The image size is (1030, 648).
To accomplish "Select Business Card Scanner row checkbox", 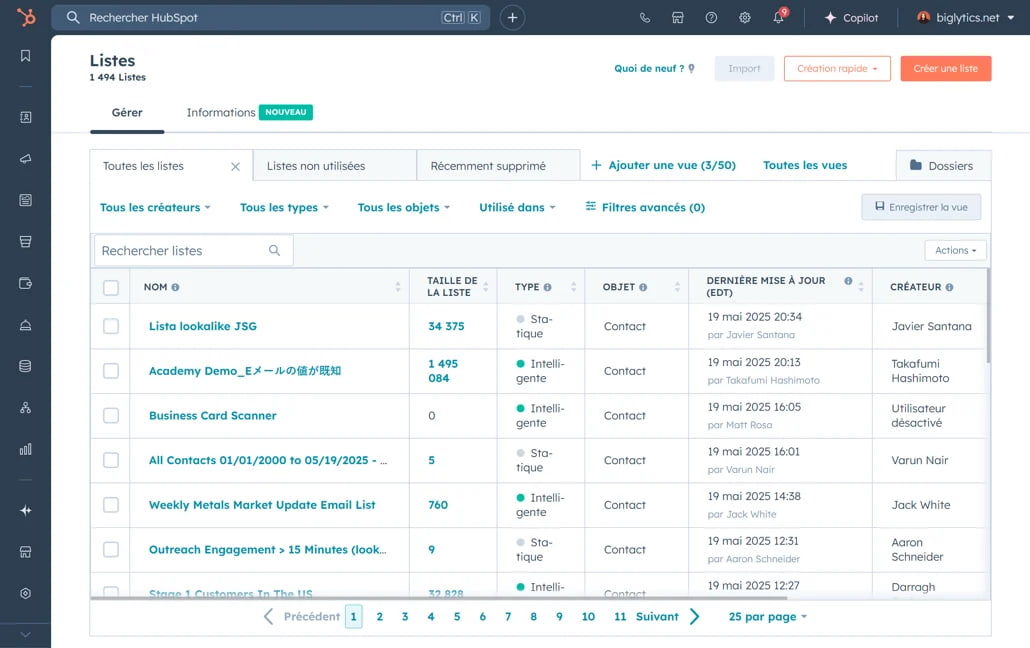I will (x=111, y=415).
